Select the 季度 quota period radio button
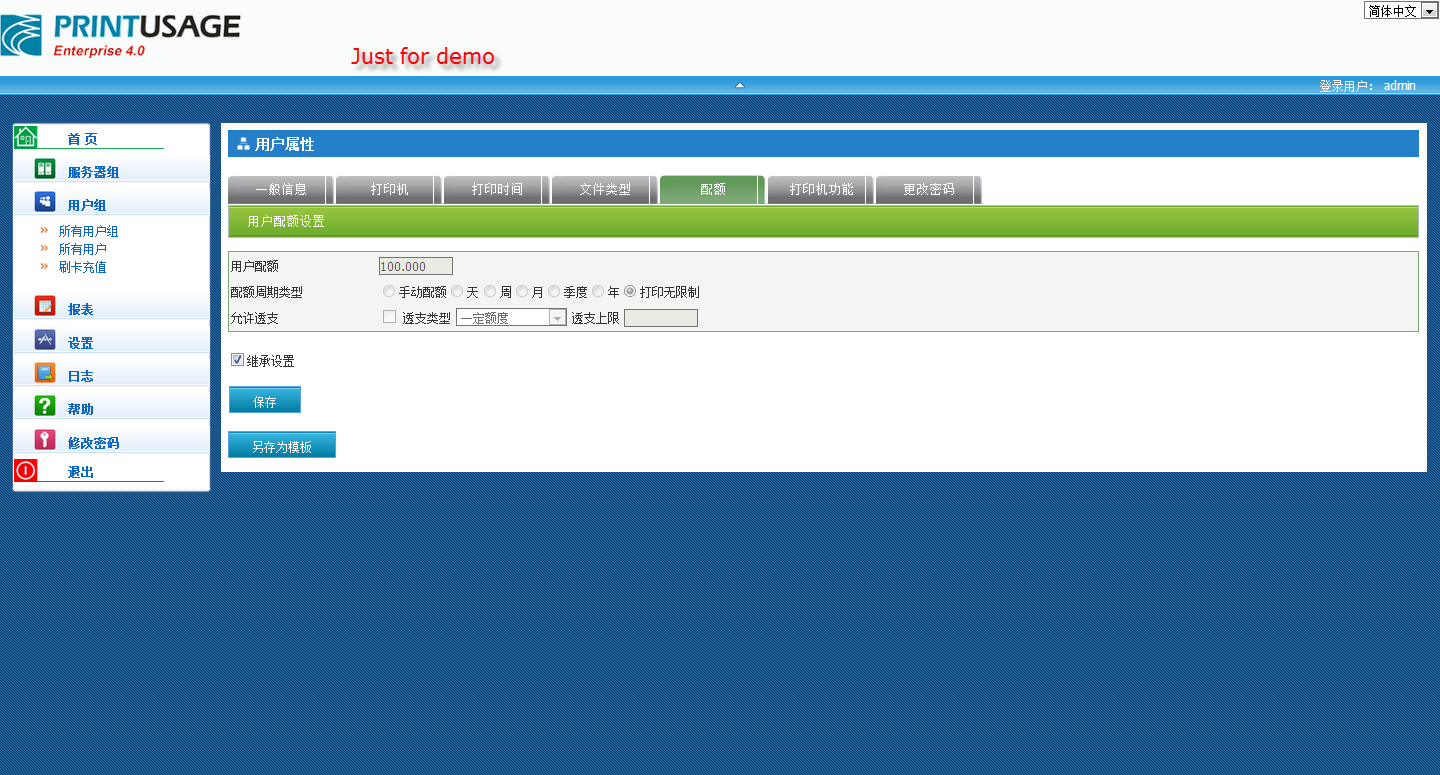 coord(553,292)
